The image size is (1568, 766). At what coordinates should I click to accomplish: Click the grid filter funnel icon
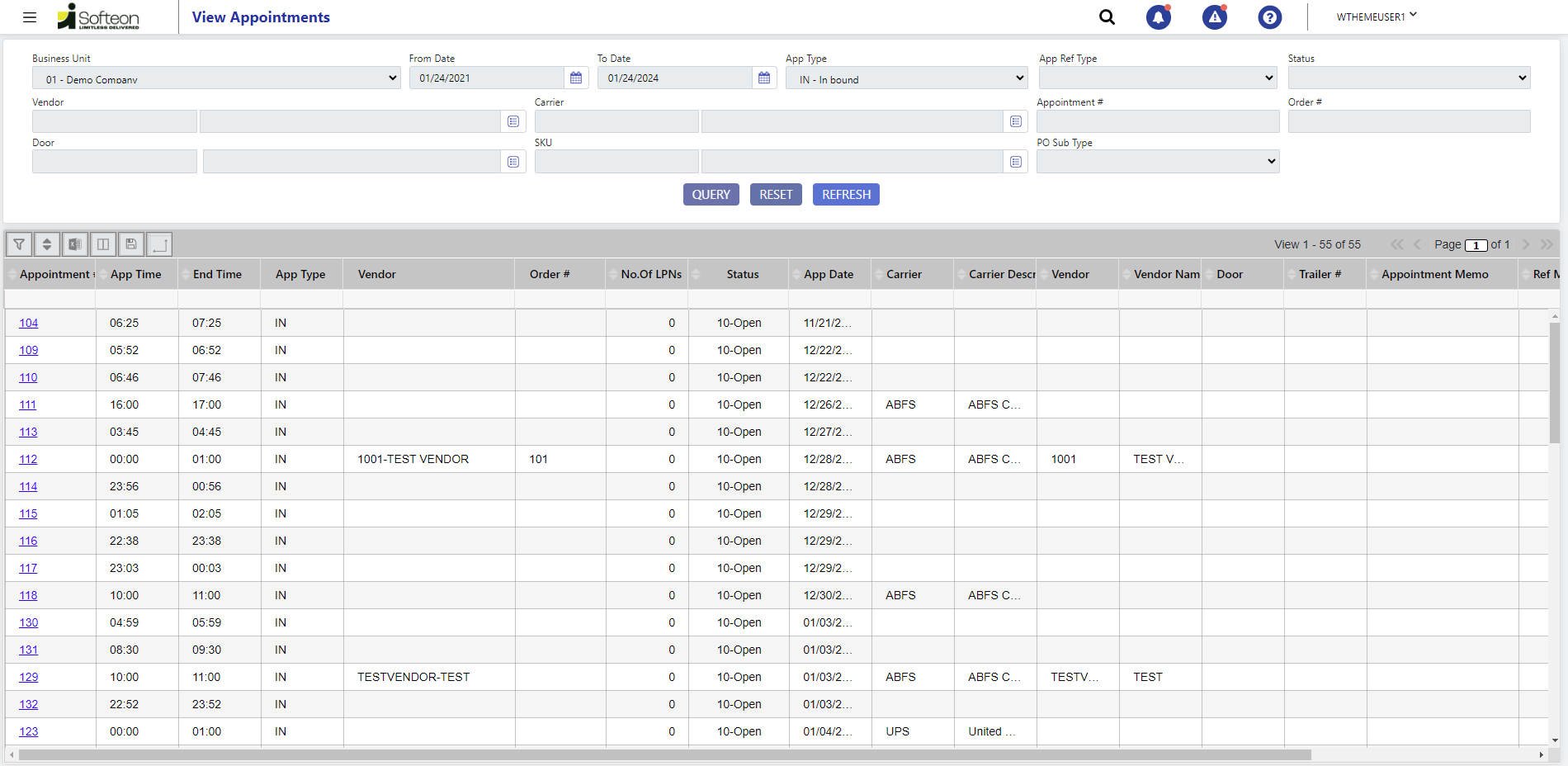coord(19,244)
